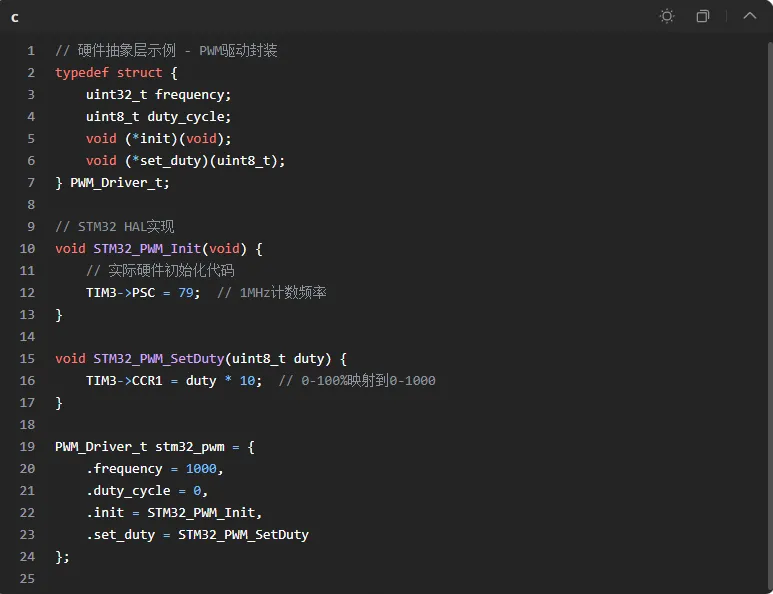Toggle light theme sun icon
773x594 pixels.
point(667,16)
